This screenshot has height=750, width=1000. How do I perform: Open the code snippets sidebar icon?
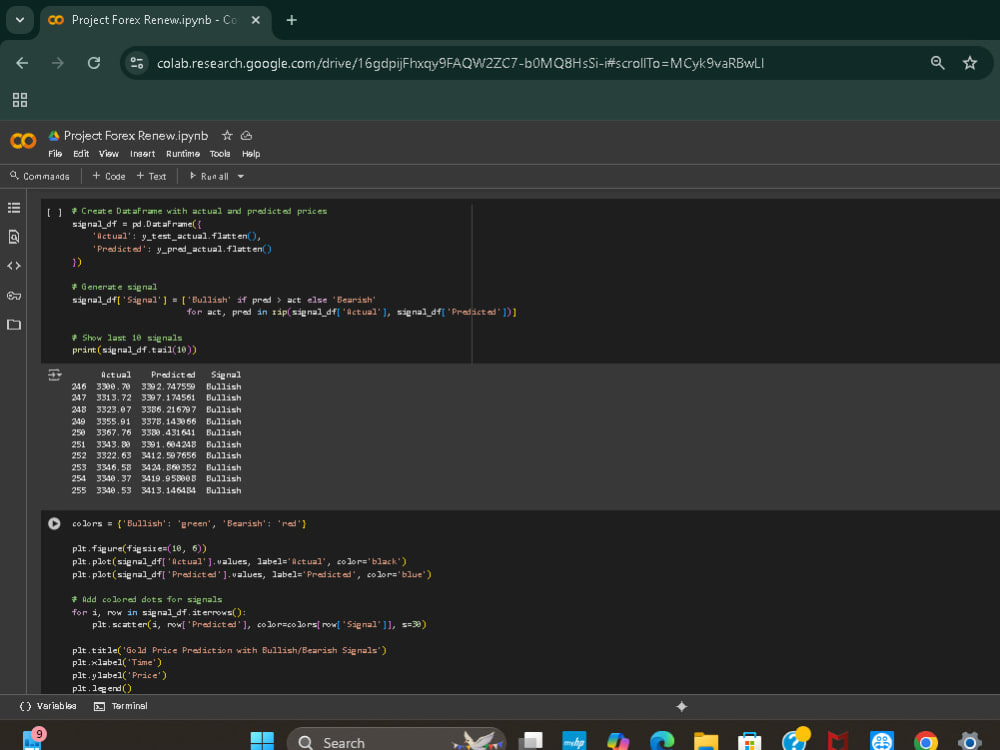[14, 266]
